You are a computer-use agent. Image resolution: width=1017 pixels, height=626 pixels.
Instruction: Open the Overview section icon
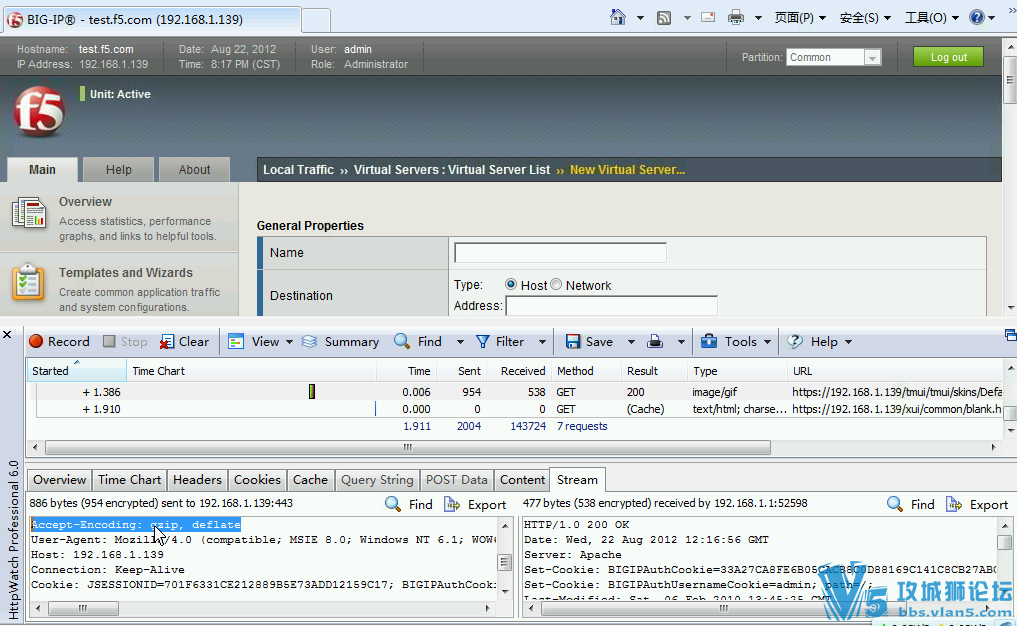pyautogui.click(x=29, y=213)
